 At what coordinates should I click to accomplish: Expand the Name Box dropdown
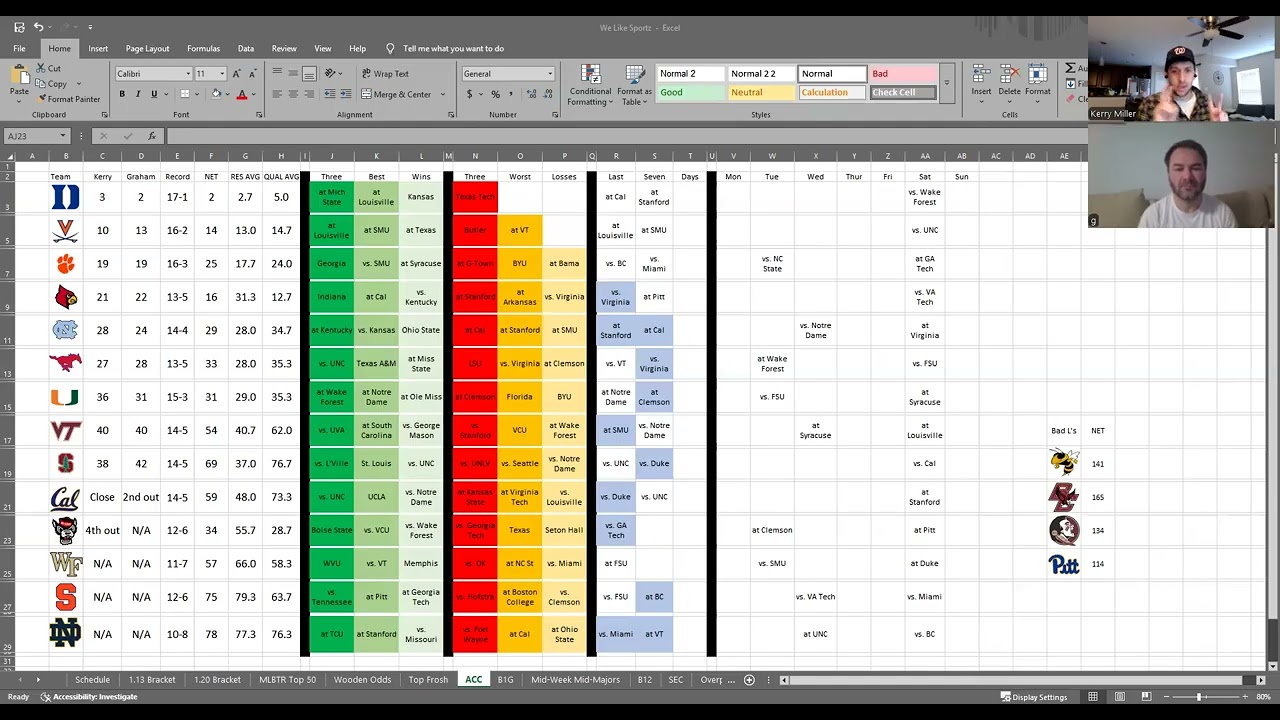point(62,136)
